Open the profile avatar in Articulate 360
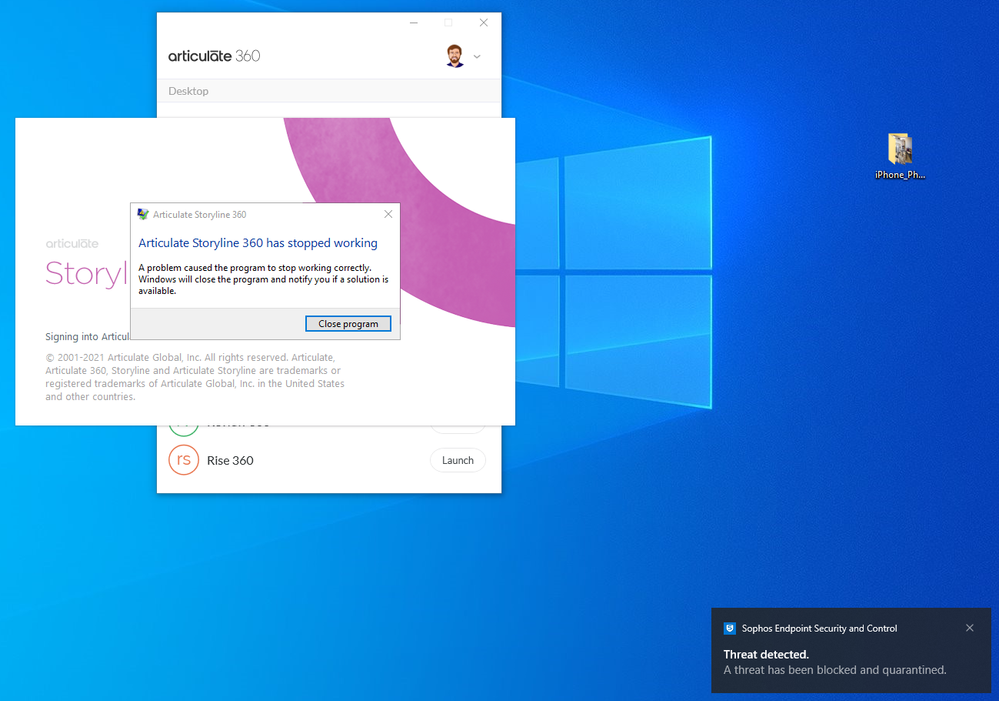This screenshot has height=701, width=999. coord(454,56)
